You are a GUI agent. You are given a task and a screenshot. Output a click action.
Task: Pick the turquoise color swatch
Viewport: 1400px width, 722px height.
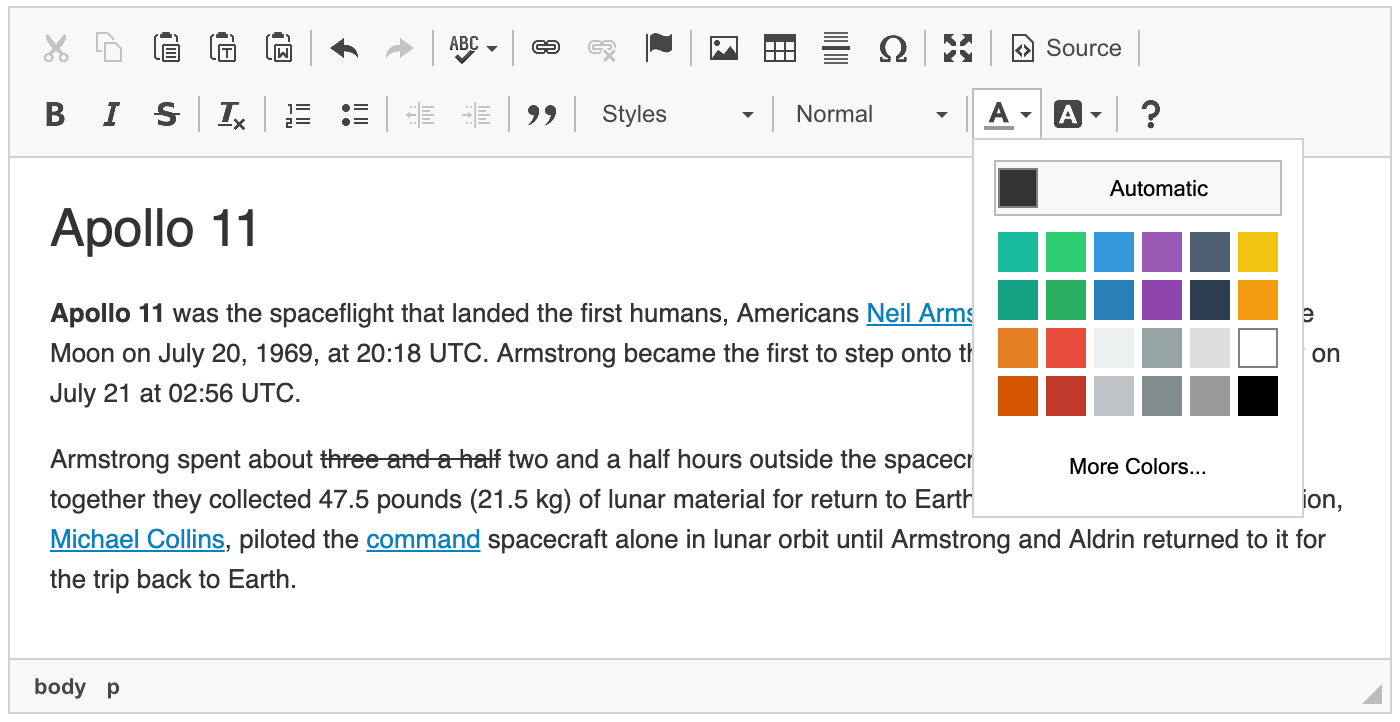point(1018,252)
